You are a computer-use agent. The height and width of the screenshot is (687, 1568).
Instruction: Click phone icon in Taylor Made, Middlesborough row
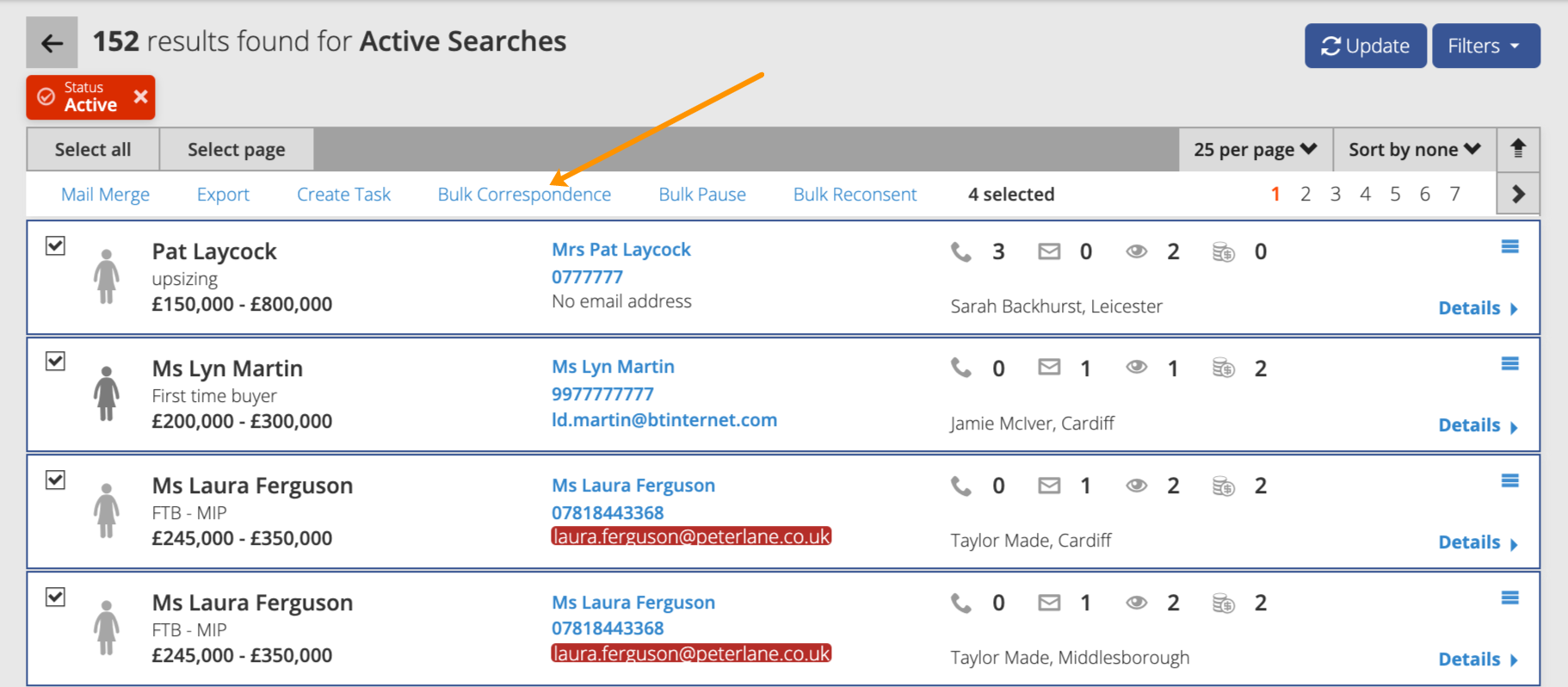point(961,603)
